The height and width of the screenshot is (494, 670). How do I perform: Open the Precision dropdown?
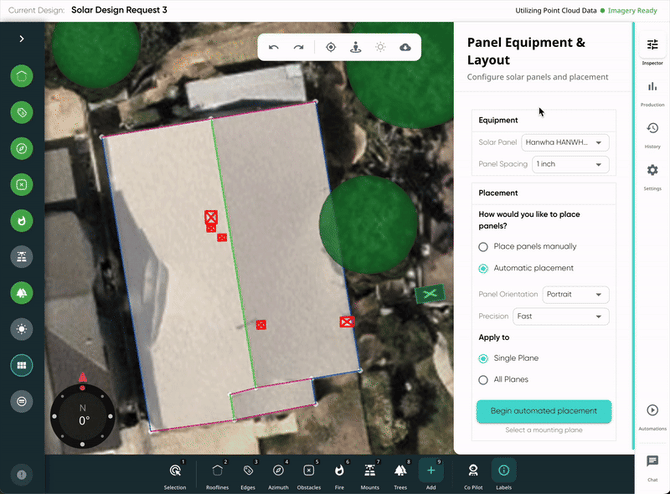tap(560, 316)
